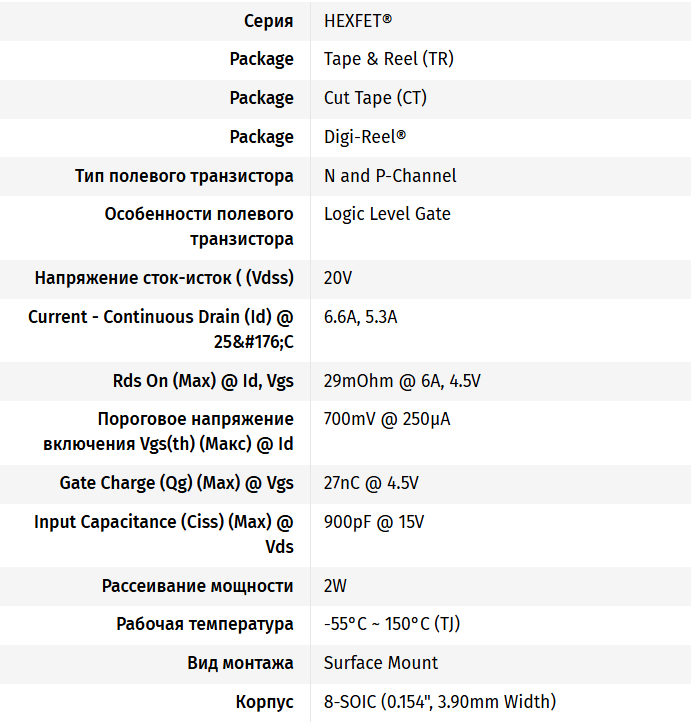
Task: Select the Tape & Reel (TR) value
Action: (388, 59)
